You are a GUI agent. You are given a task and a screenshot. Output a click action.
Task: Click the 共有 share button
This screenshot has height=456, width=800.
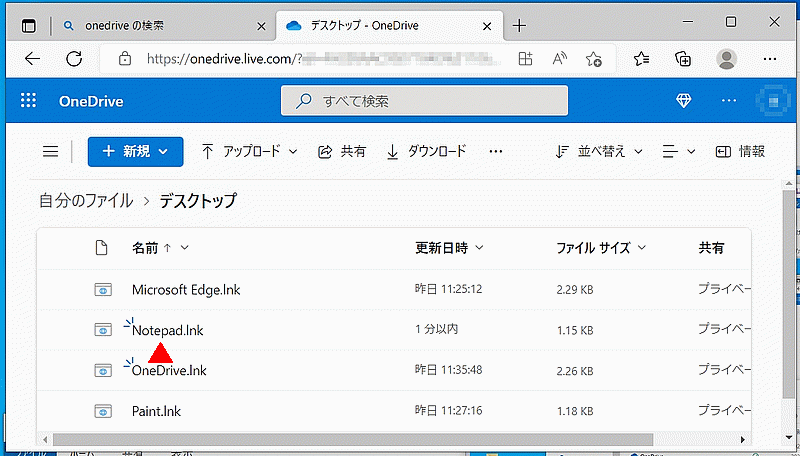pos(342,151)
